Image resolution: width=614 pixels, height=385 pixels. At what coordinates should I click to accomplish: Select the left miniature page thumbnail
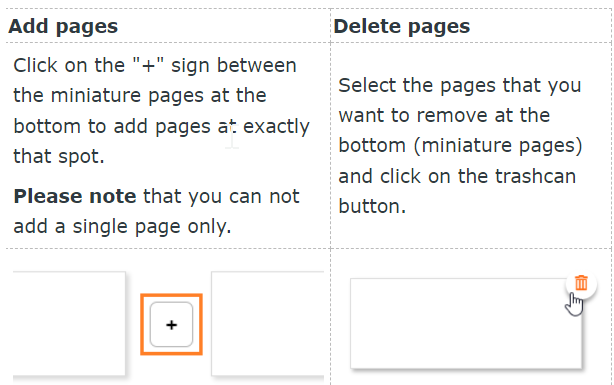69,324
